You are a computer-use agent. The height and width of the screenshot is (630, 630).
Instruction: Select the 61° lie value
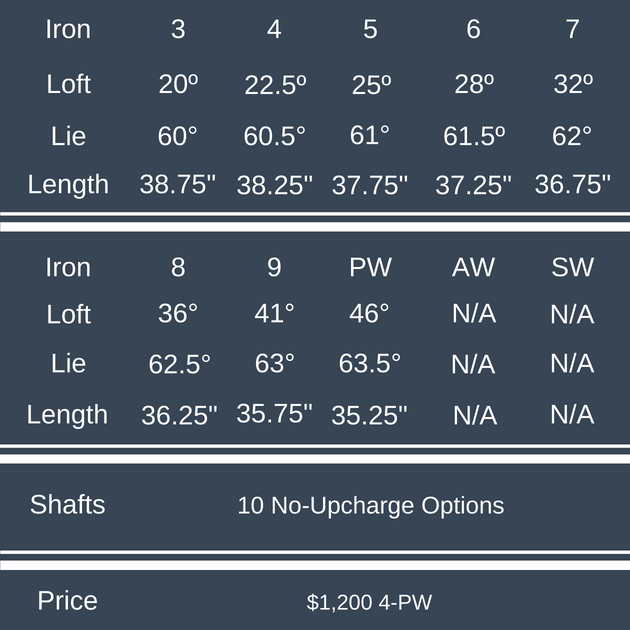coord(370,135)
